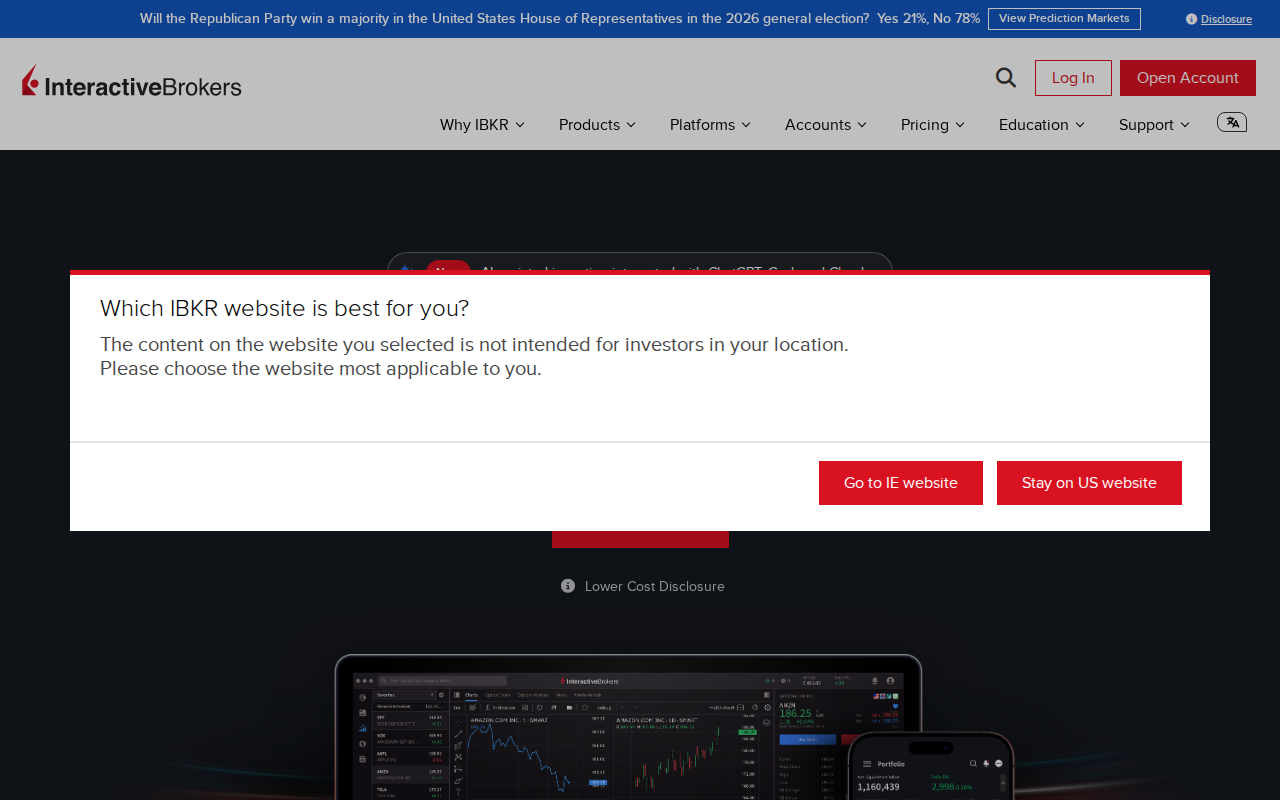
Task: Click the Log In button
Action: tap(1073, 78)
